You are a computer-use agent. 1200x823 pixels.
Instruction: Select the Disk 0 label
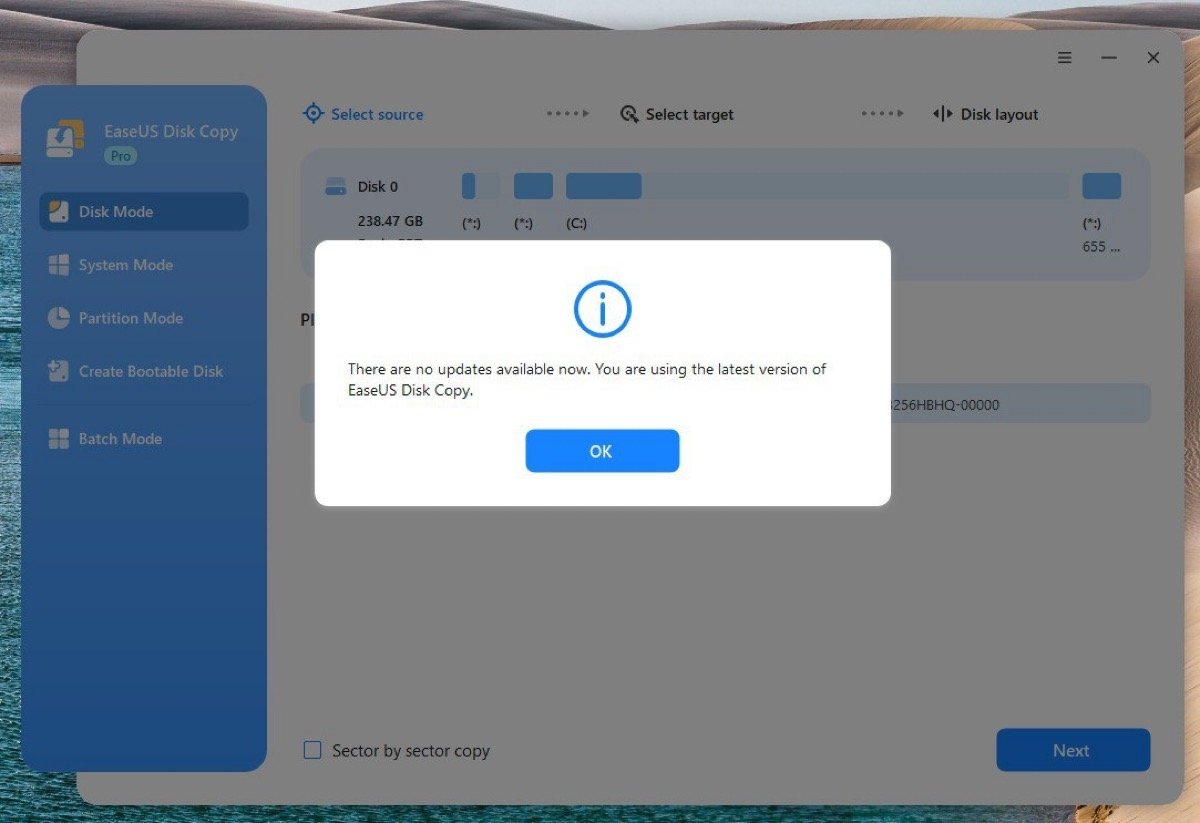pos(378,187)
